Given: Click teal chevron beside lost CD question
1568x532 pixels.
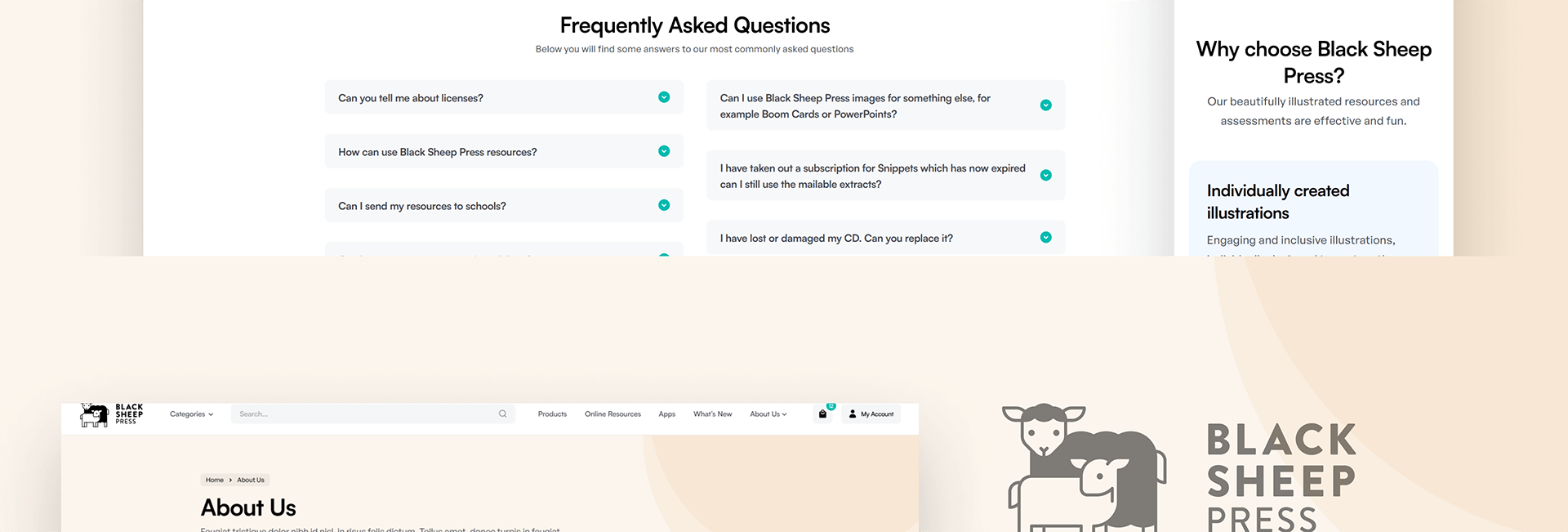Looking at the screenshot, I should click(x=1045, y=238).
